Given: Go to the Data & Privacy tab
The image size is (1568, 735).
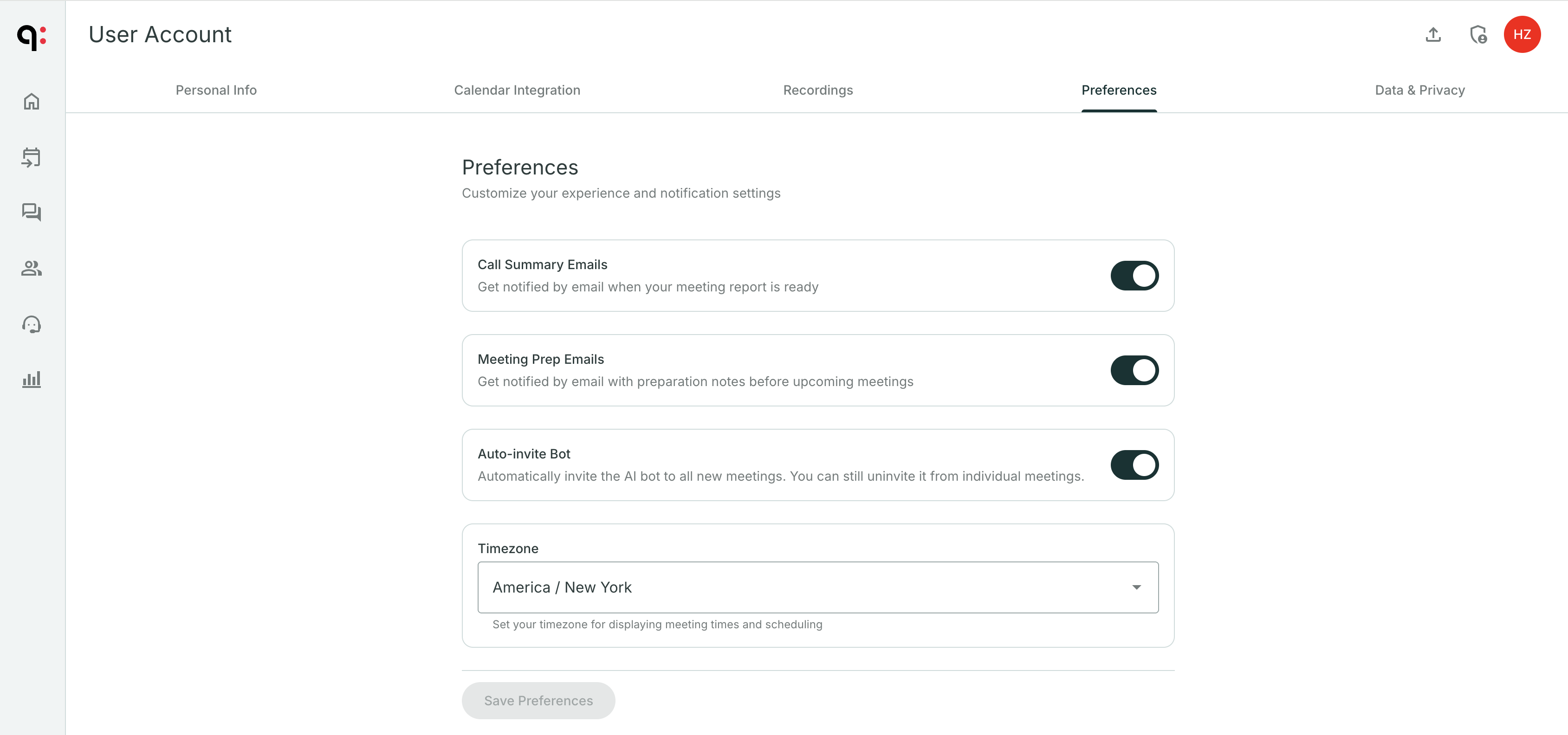Looking at the screenshot, I should 1419,90.
